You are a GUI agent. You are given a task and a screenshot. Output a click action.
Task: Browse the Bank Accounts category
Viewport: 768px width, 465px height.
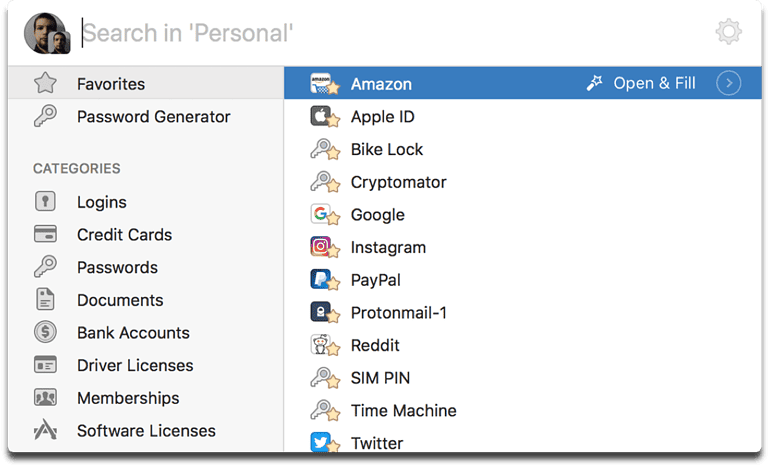click(133, 333)
